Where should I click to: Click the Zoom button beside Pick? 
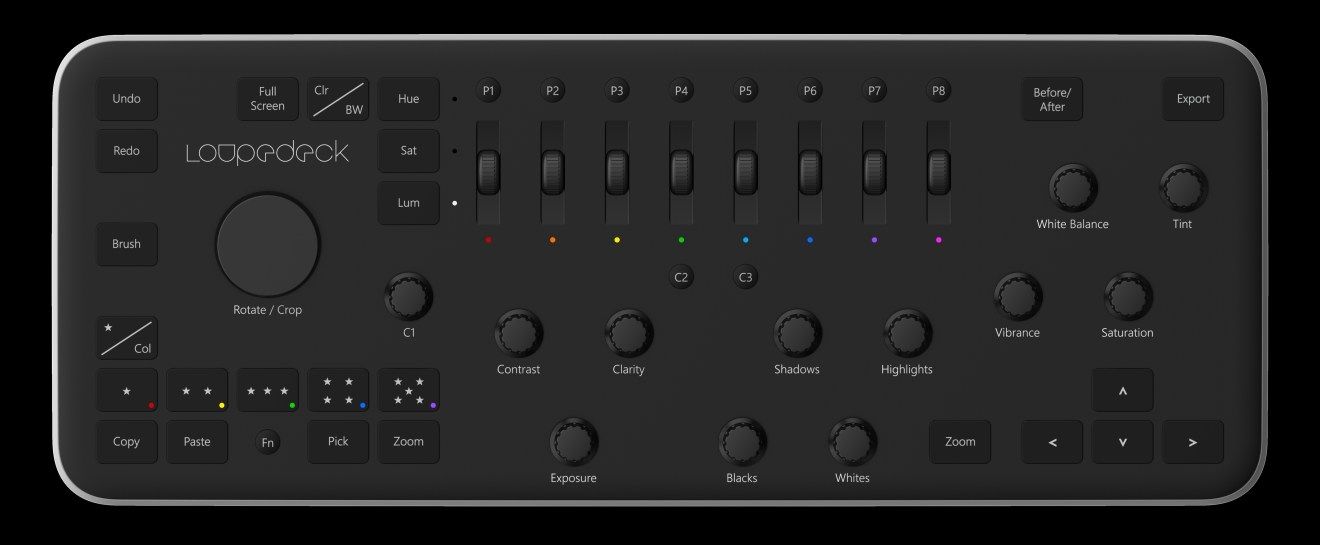coord(408,442)
